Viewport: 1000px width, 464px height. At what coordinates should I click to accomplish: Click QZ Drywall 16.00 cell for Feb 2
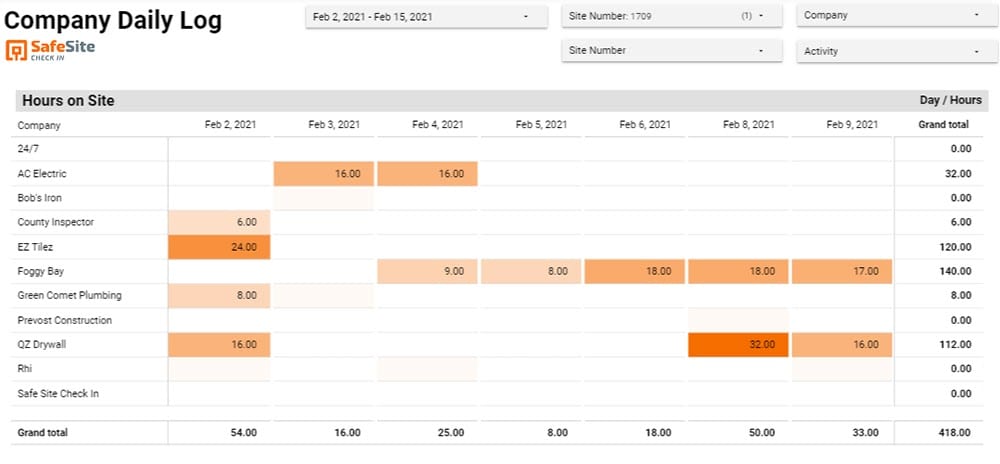pyautogui.click(x=219, y=345)
